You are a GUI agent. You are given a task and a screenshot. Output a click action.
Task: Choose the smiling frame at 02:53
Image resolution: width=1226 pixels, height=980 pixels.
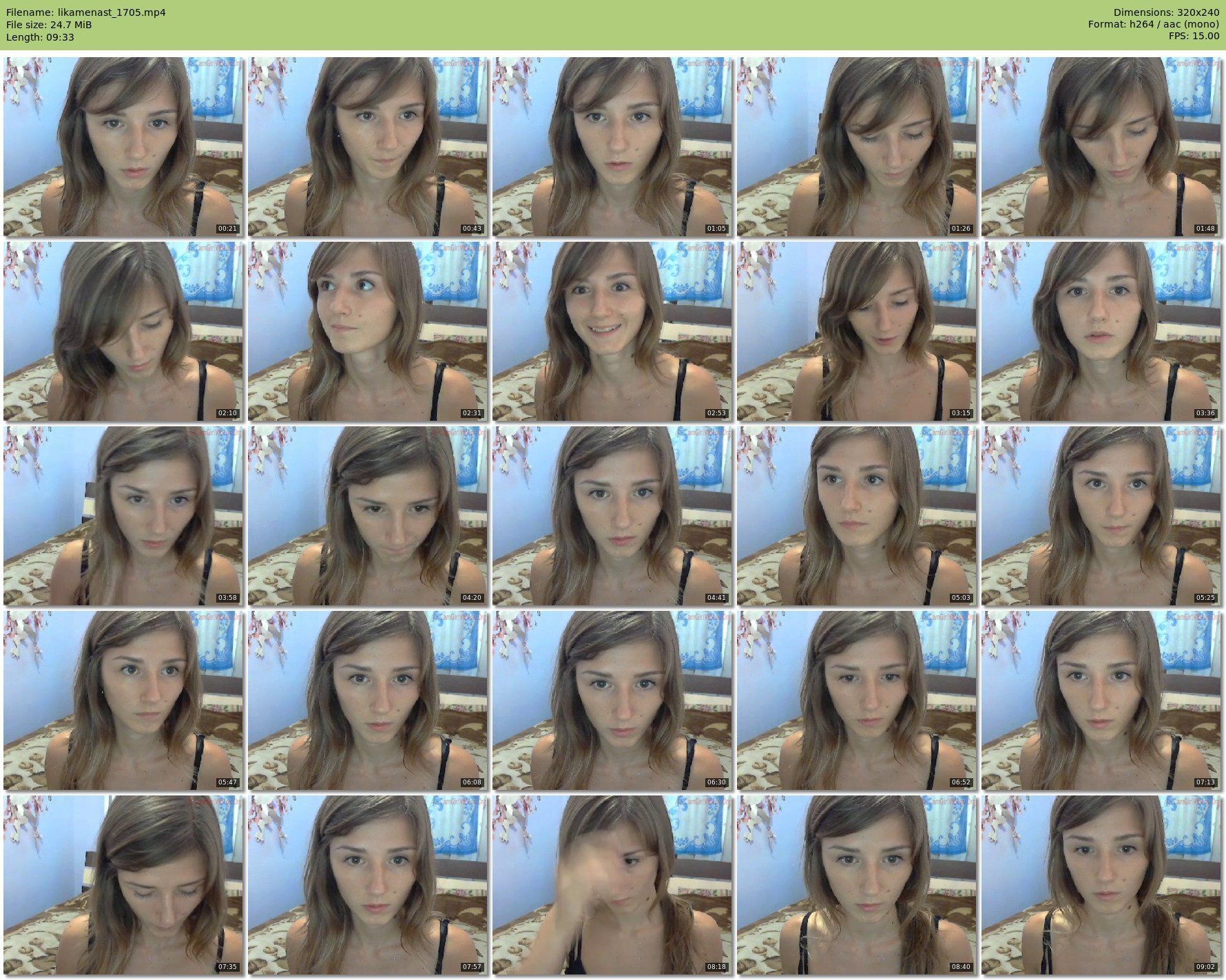[612, 331]
